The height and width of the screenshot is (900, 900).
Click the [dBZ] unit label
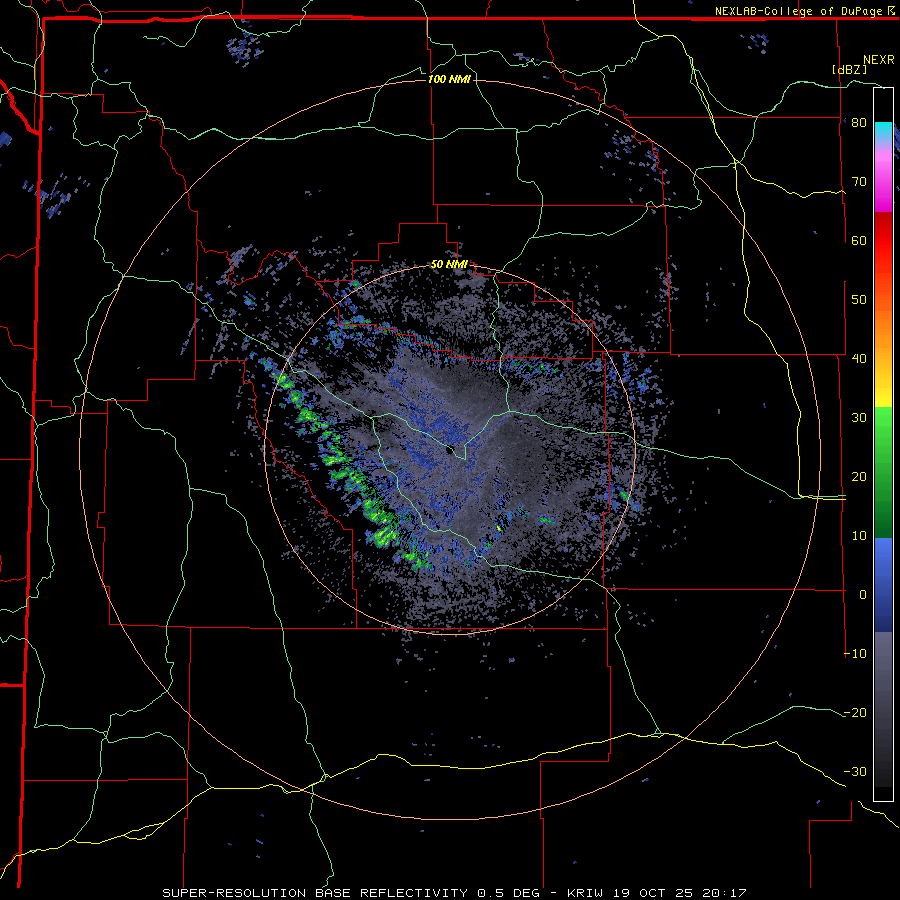pos(849,69)
